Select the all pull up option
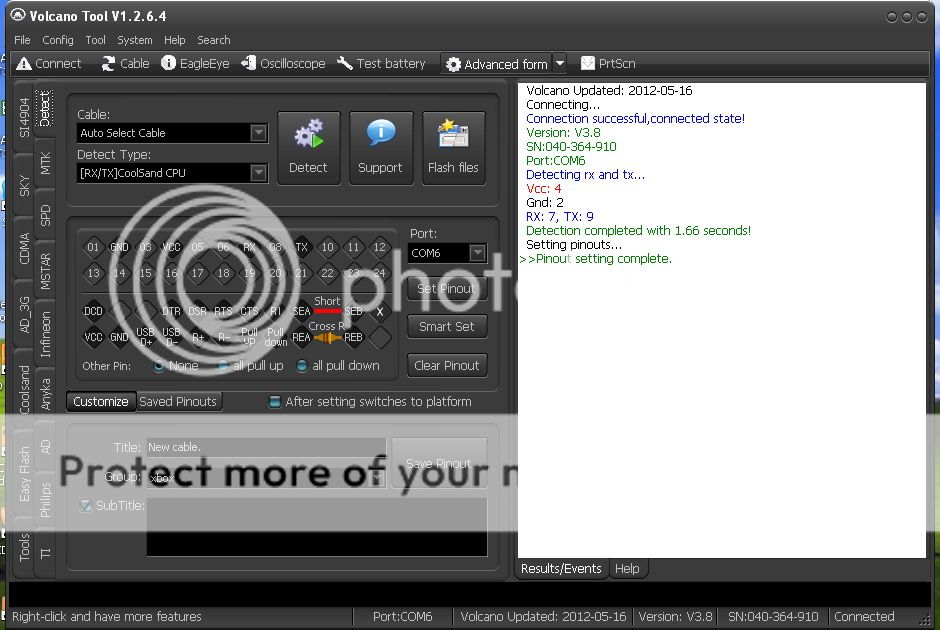Viewport: 940px width, 630px height. point(222,366)
